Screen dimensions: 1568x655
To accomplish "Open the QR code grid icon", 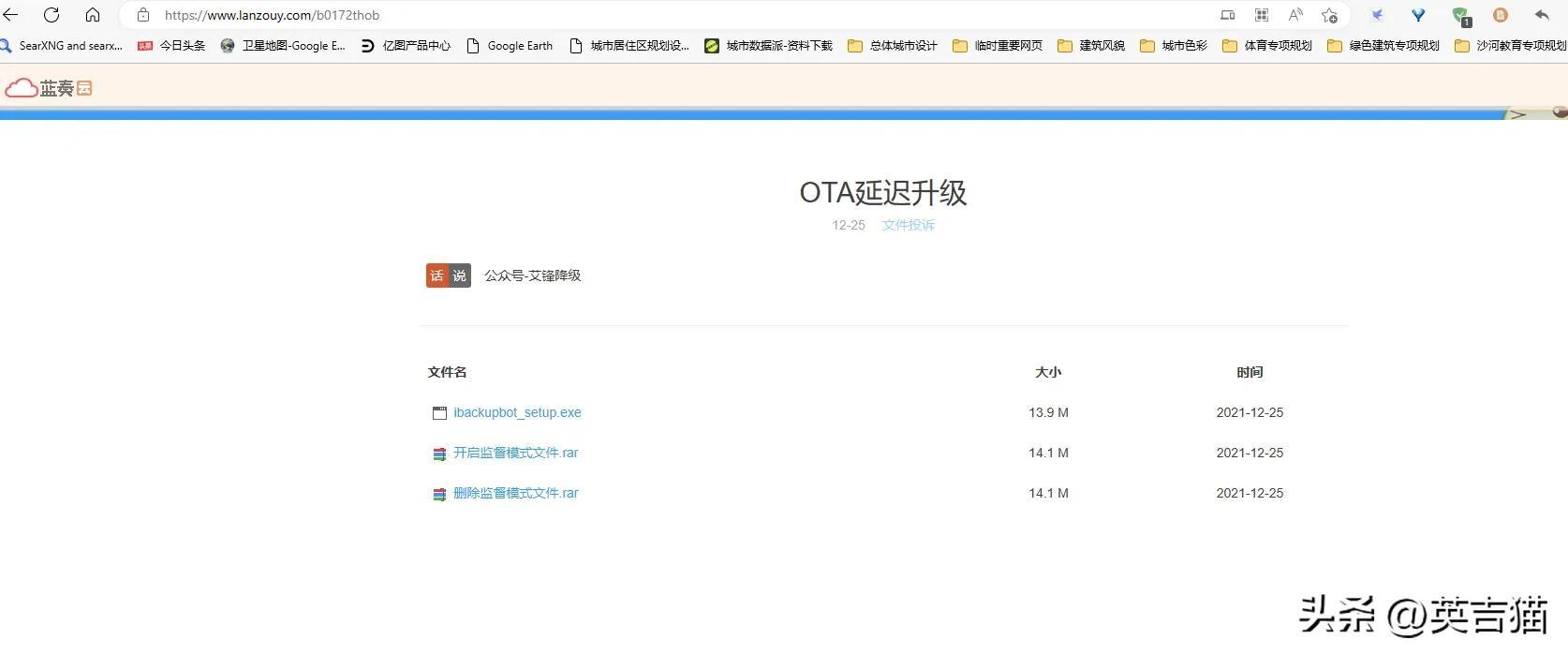I will [1262, 15].
